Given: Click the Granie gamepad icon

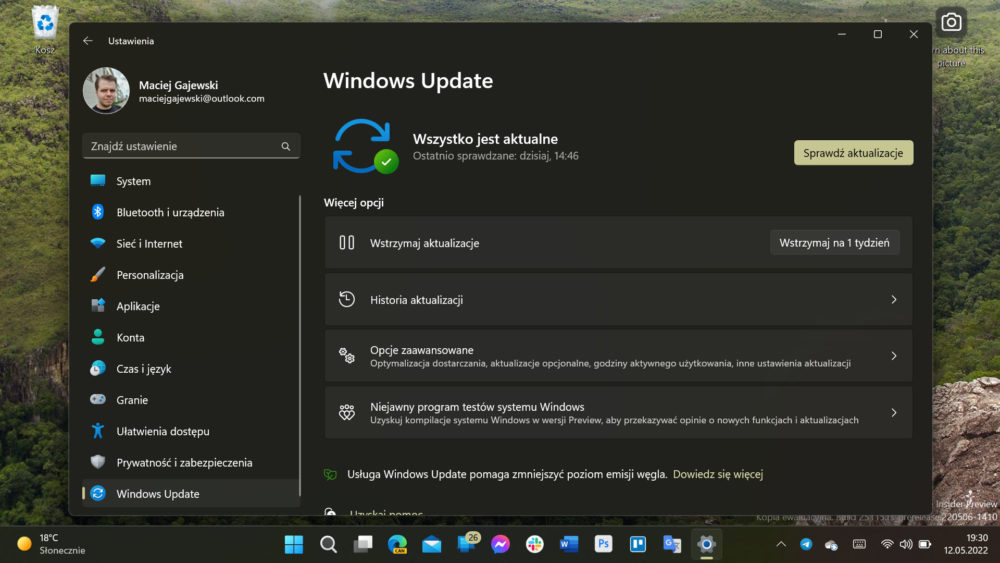Looking at the screenshot, I should 98,399.
